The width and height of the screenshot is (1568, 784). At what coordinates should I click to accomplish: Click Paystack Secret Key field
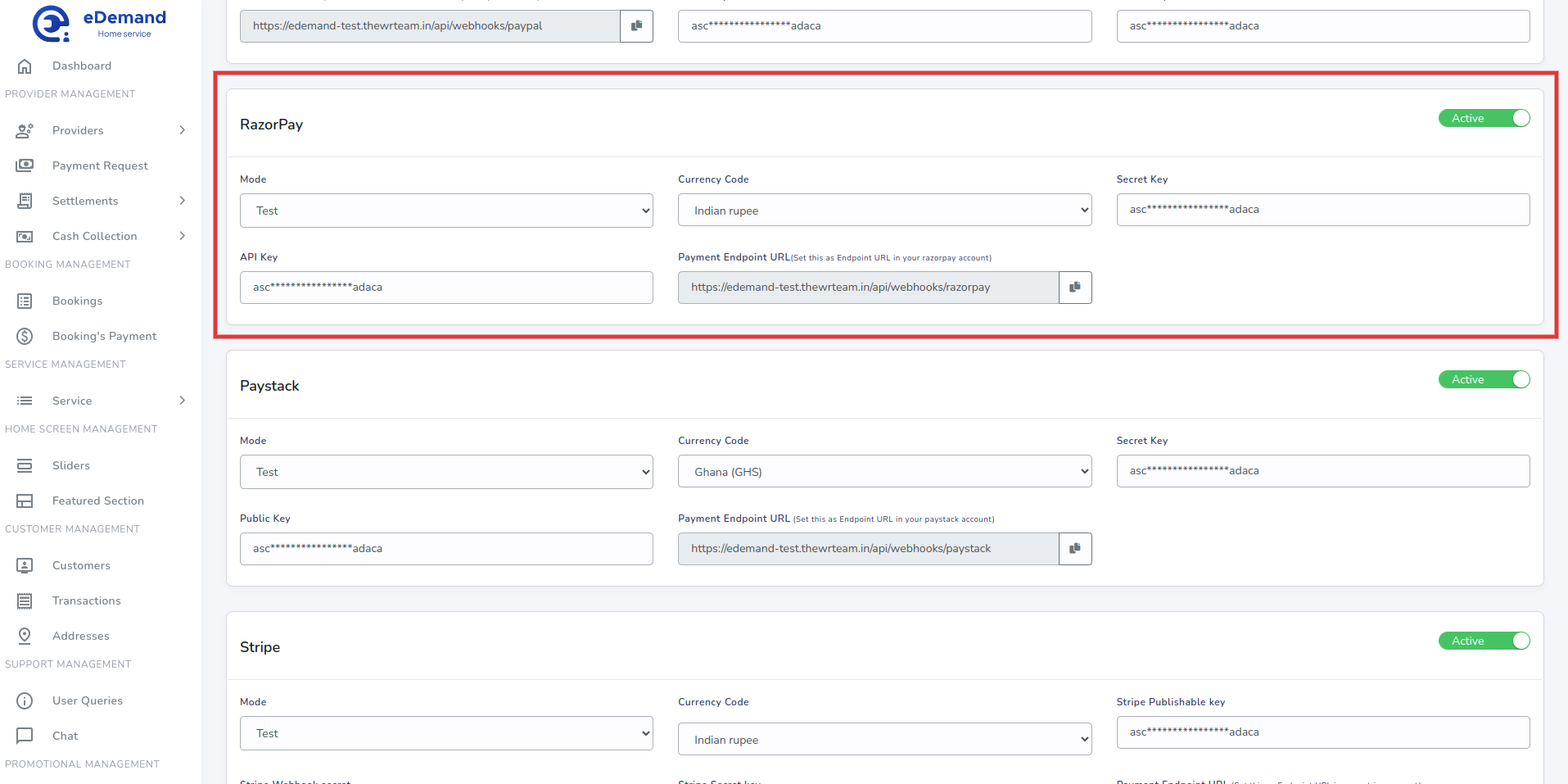click(x=1322, y=471)
